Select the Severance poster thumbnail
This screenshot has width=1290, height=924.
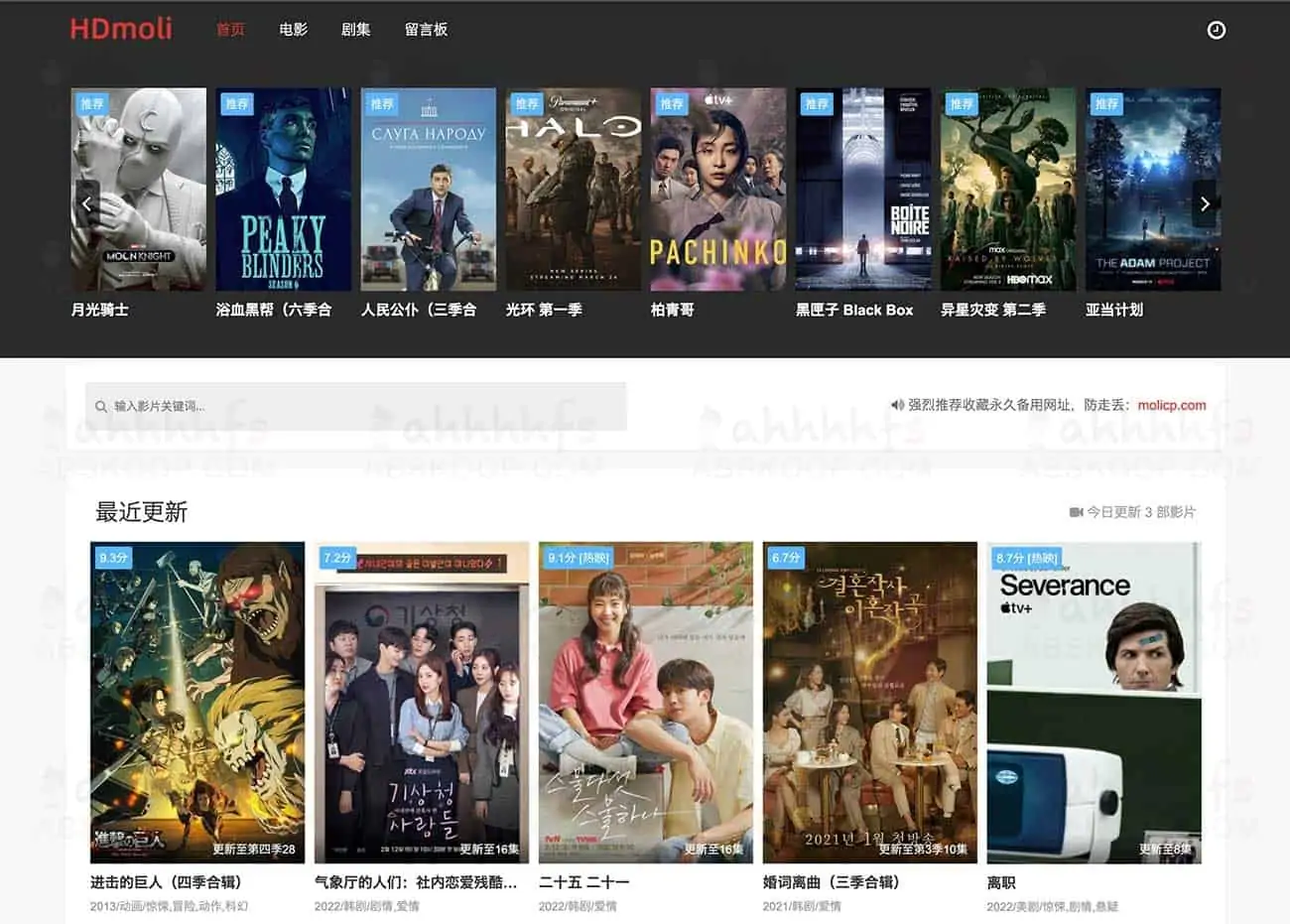pos(1094,702)
